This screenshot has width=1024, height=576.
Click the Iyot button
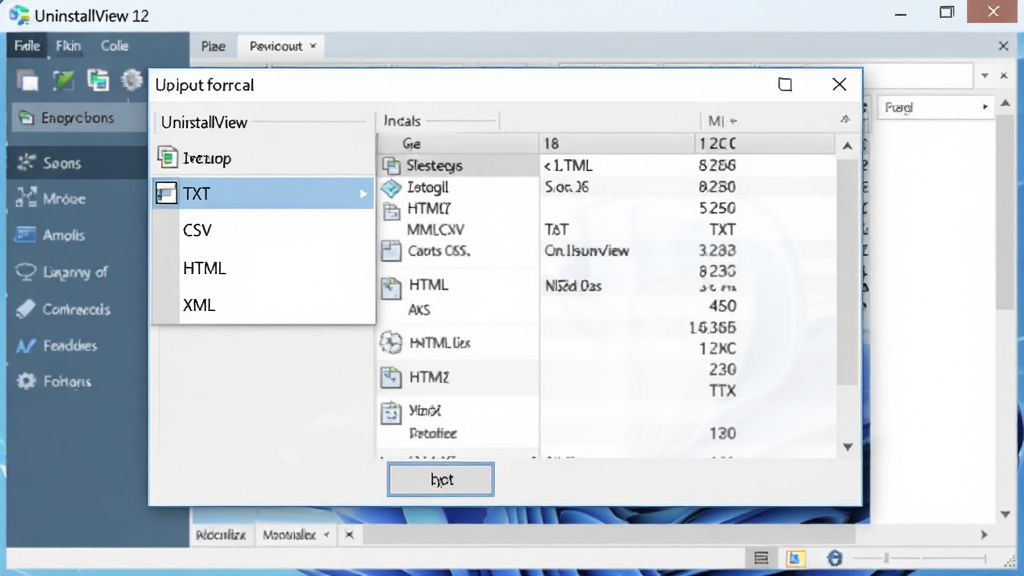tap(441, 480)
